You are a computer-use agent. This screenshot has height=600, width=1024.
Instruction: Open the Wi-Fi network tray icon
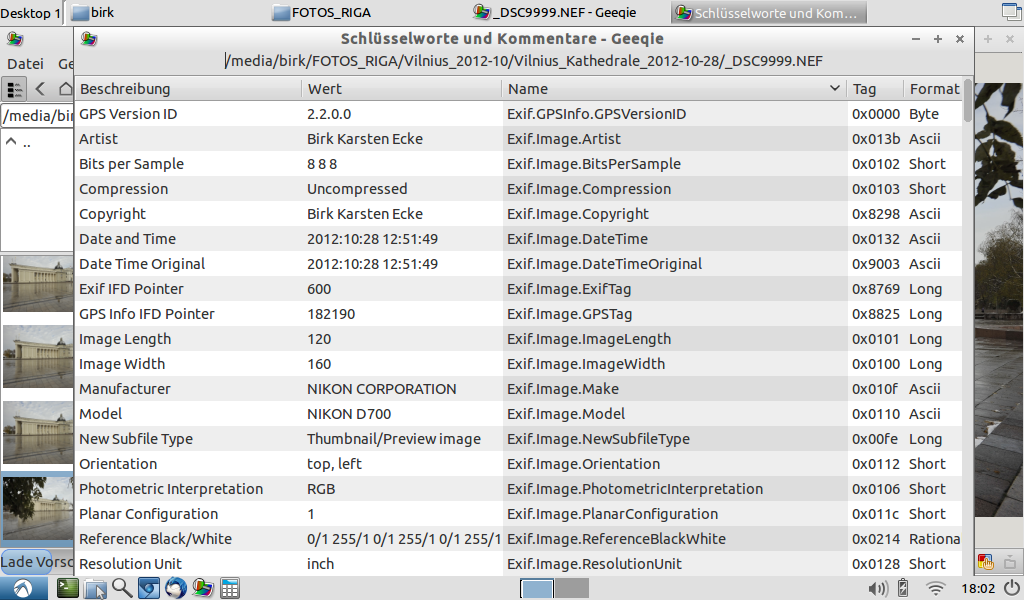[x=936, y=589]
